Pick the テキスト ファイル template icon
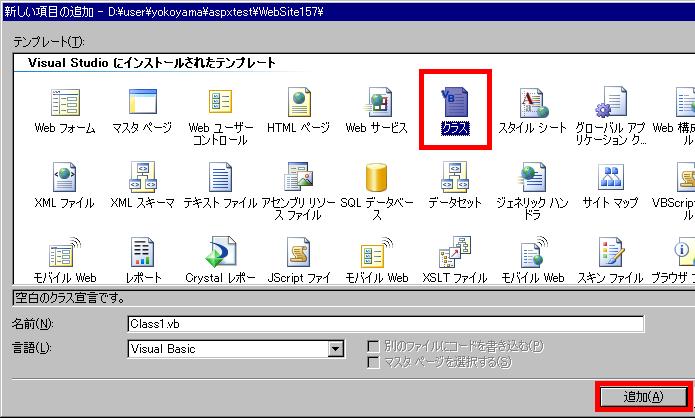Screen dimensions: 695x418 click(220, 177)
